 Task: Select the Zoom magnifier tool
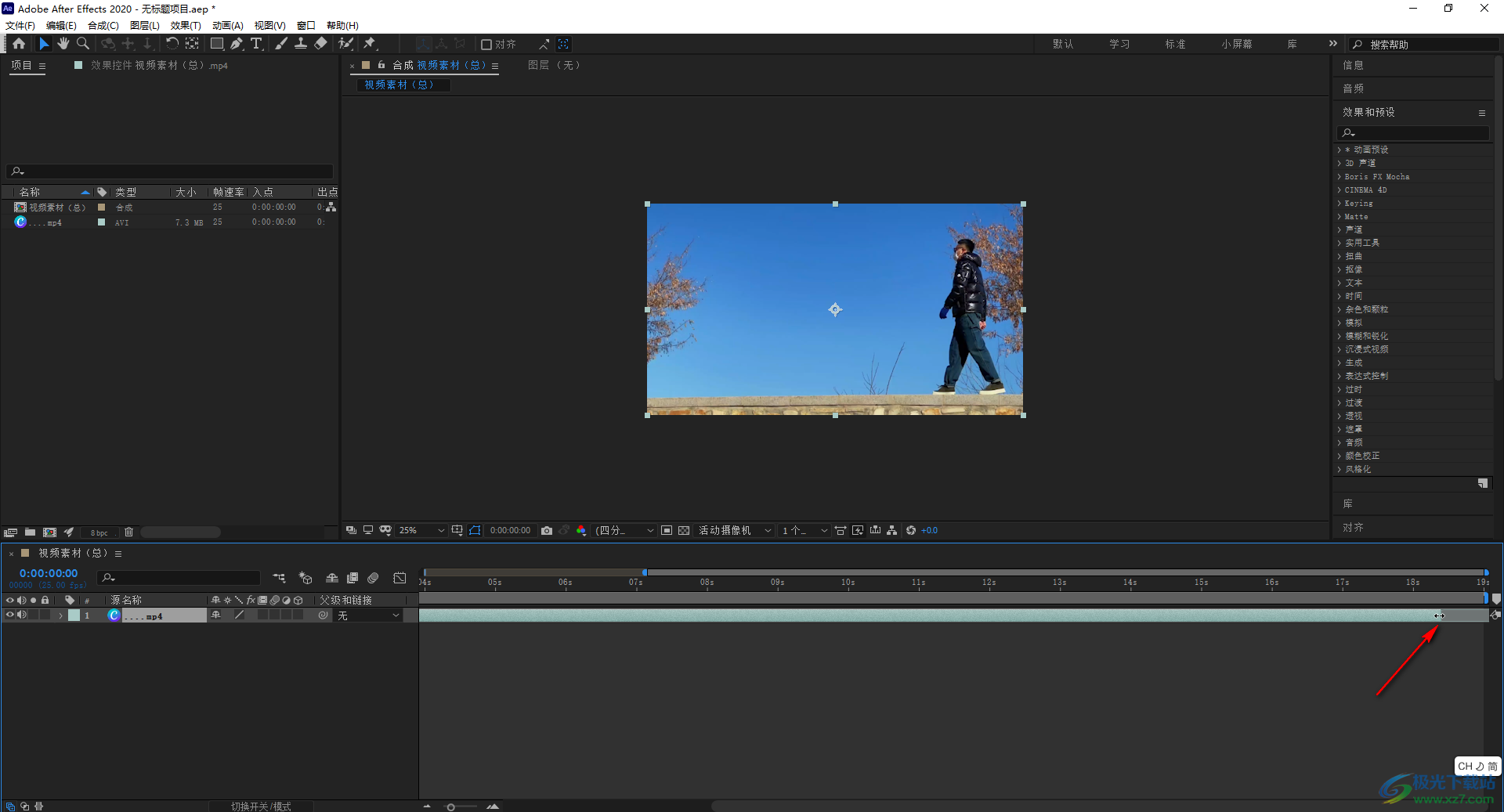point(83,44)
